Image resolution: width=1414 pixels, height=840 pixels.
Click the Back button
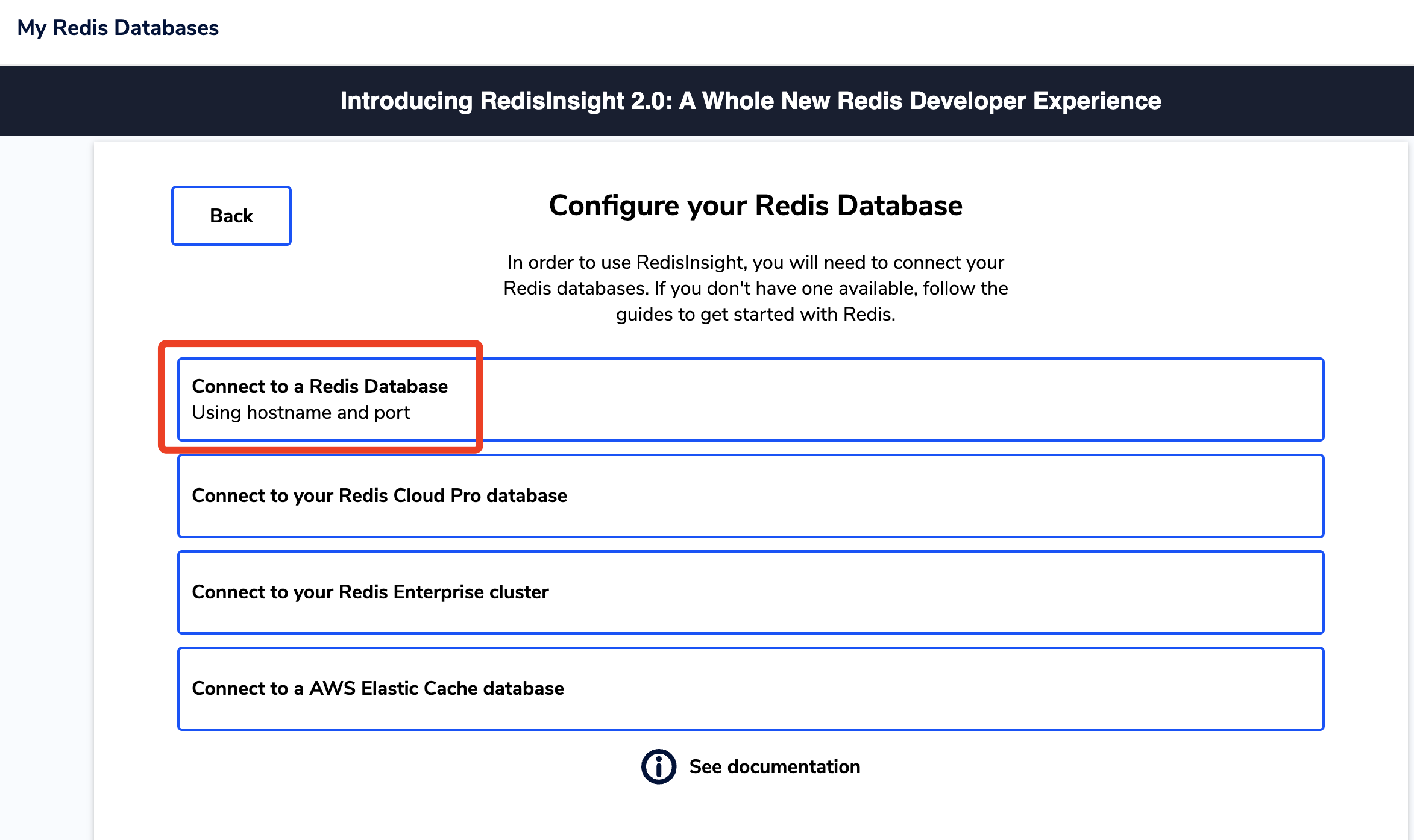tap(231, 216)
